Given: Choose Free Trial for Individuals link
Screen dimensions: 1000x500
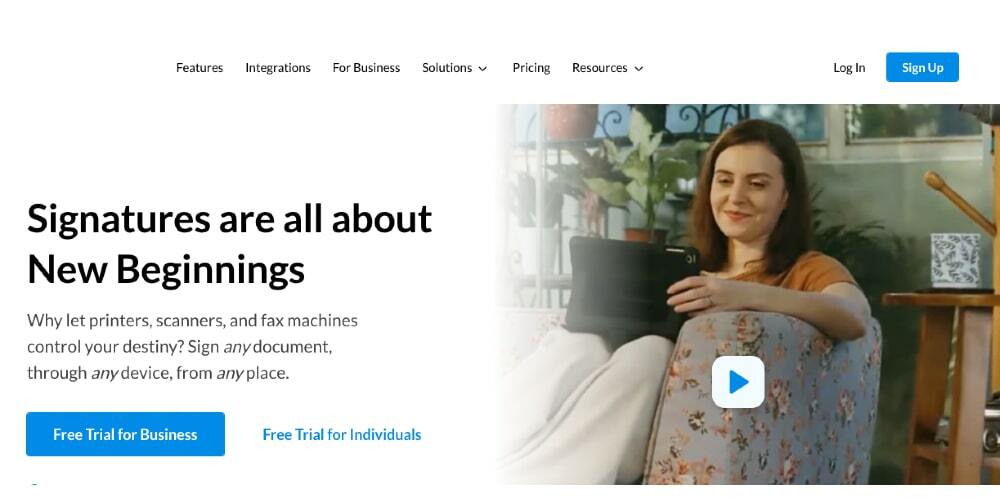Looking at the screenshot, I should 342,434.
